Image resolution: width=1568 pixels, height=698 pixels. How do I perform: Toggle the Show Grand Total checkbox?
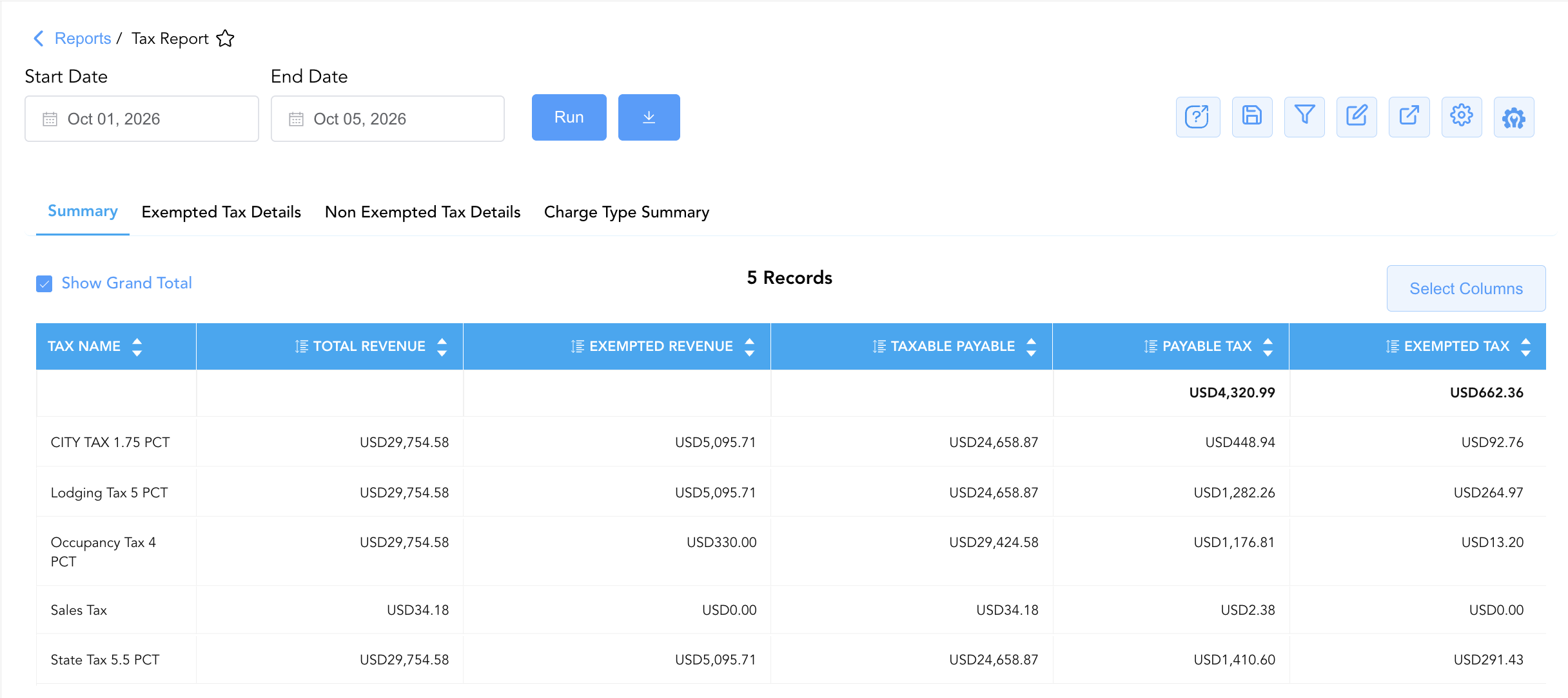(44, 284)
